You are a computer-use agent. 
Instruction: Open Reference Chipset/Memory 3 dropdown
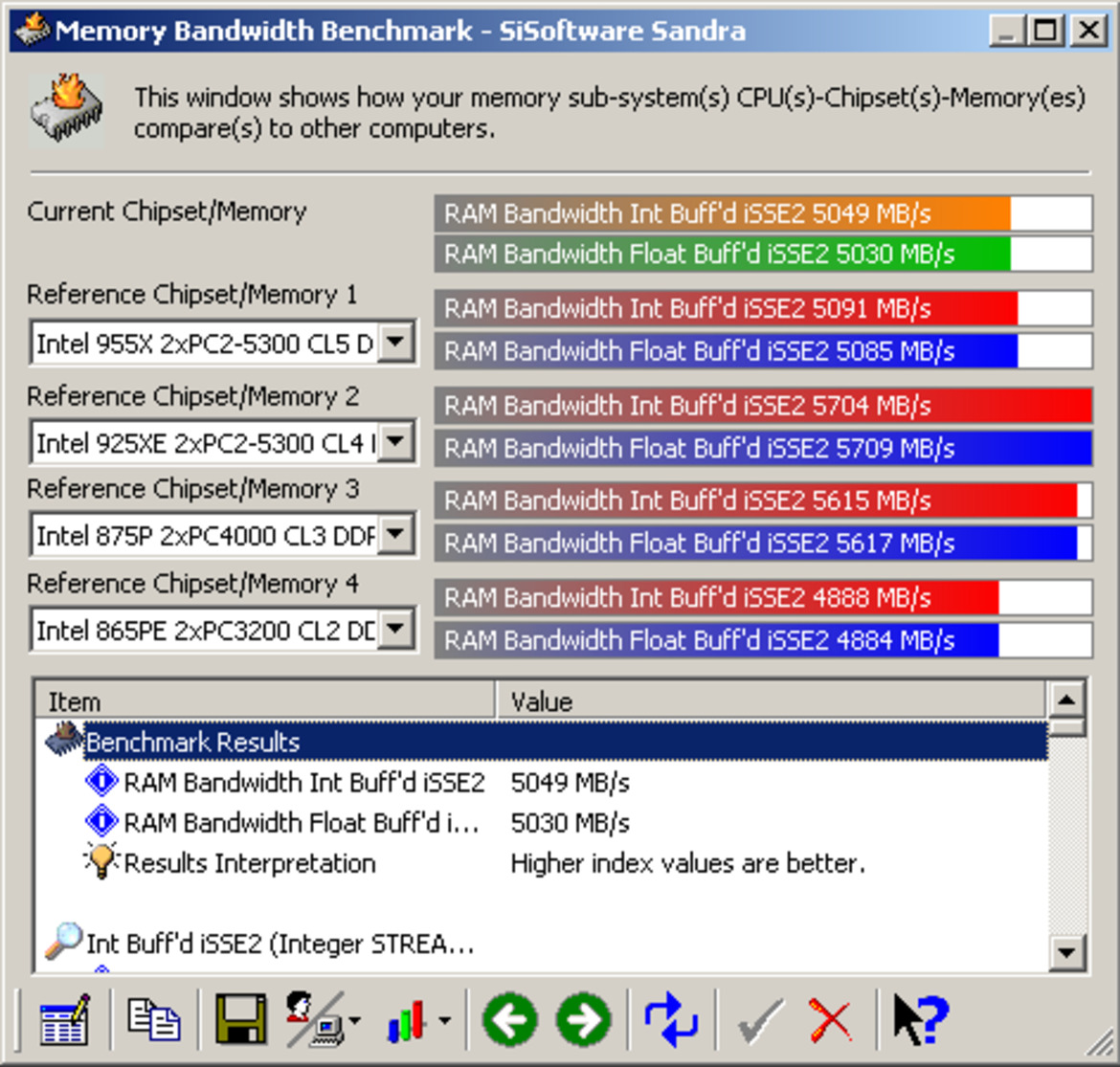tap(395, 535)
